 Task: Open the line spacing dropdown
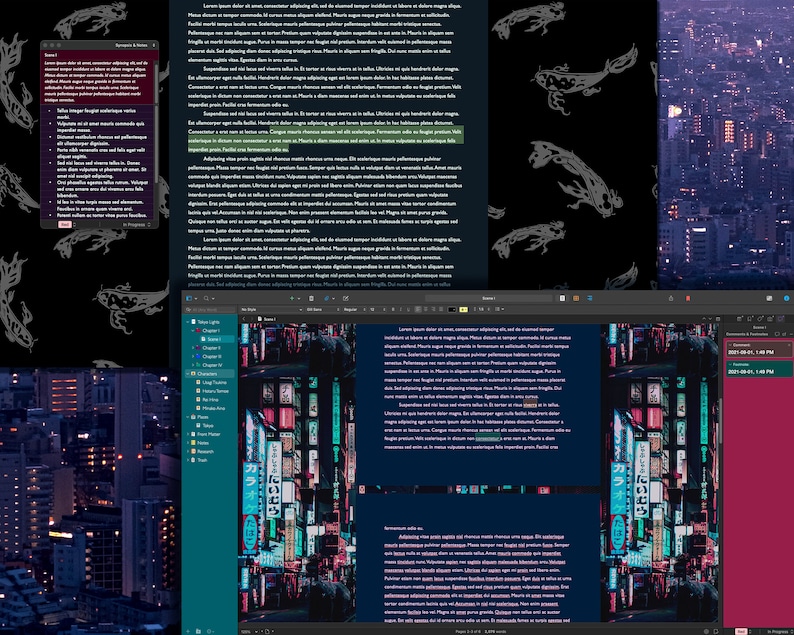point(482,309)
